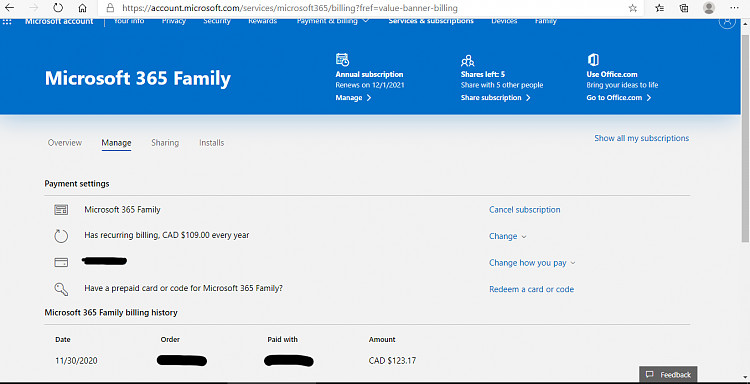Open Security in the top navigation
The height and width of the screenshot is (384, 750).
(x=217, y=21)
